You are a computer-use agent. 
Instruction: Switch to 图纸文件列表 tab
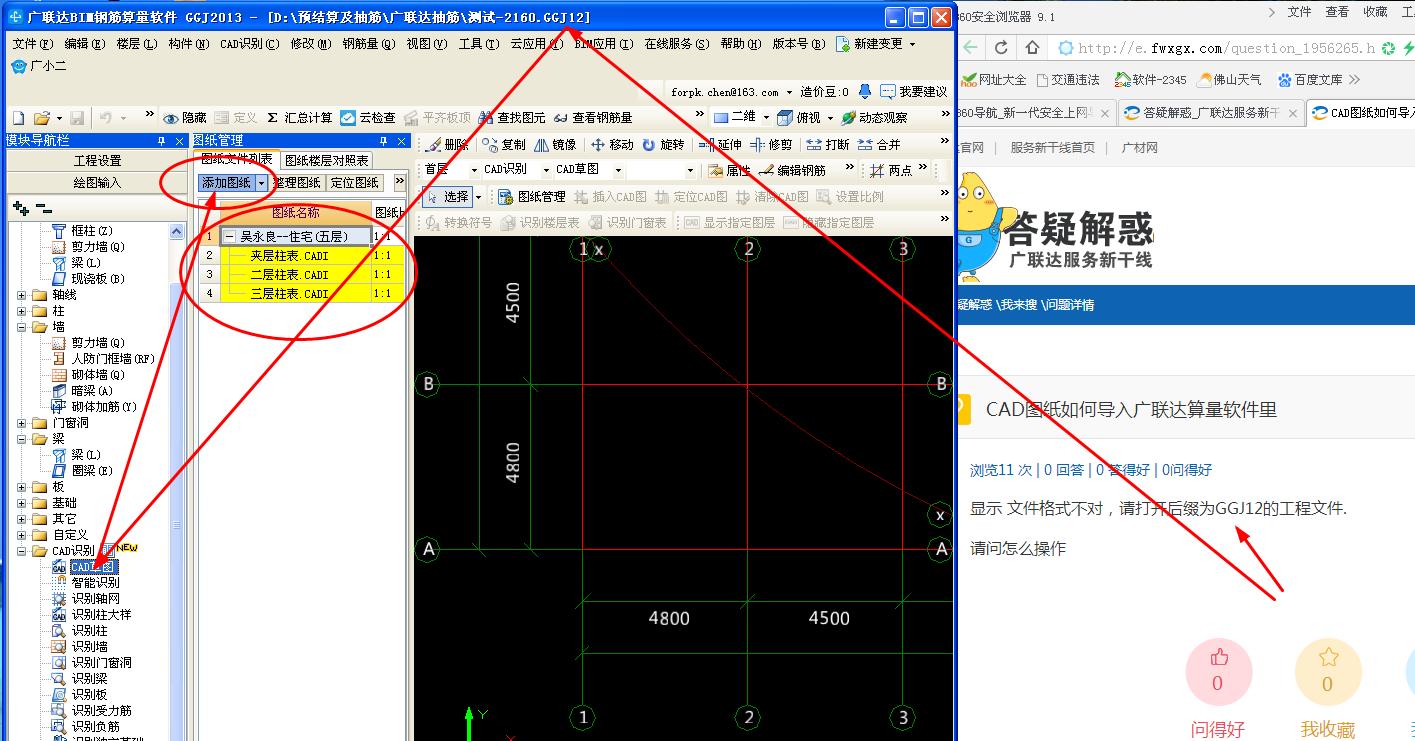[236, 159]
